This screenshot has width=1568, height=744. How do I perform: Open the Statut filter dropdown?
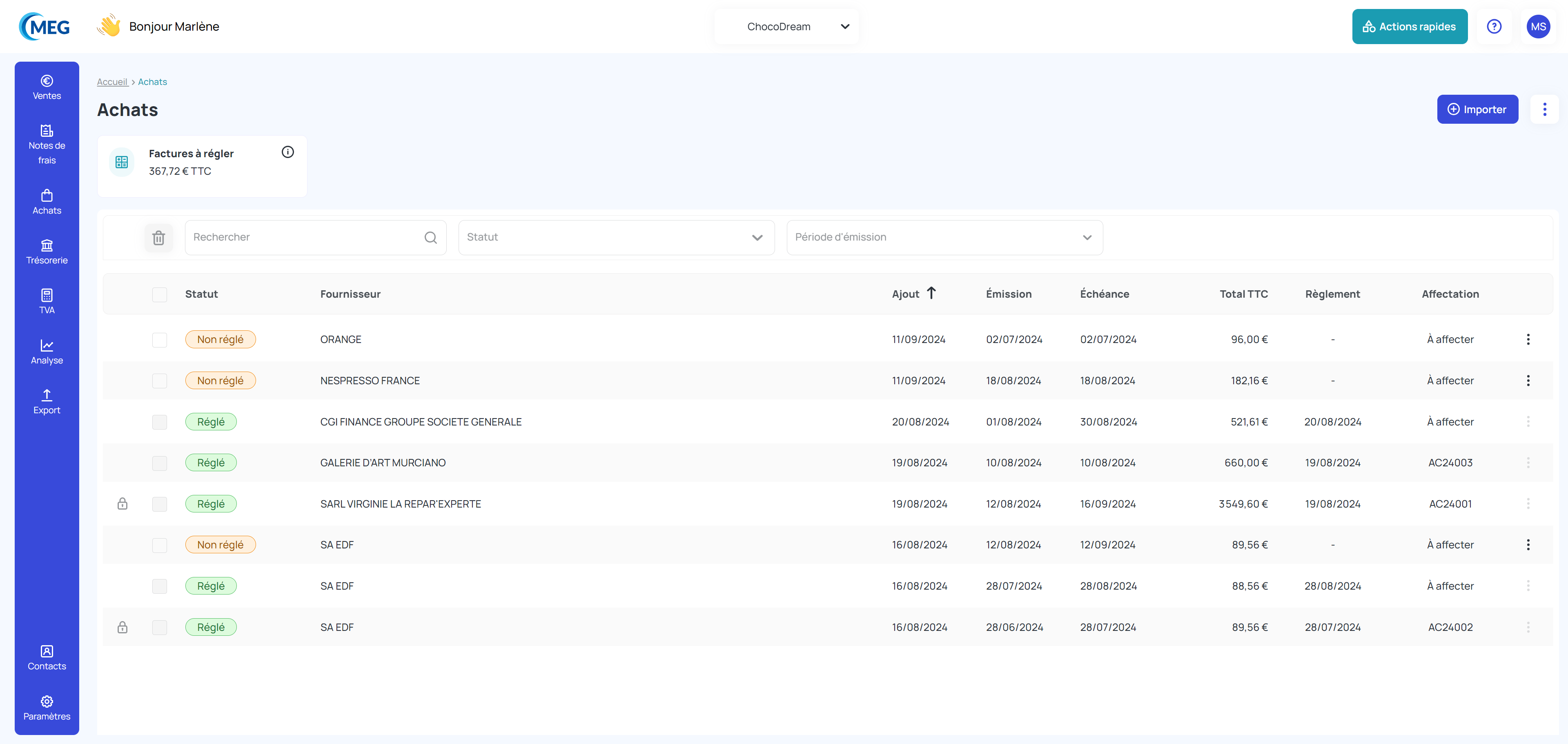616,237
